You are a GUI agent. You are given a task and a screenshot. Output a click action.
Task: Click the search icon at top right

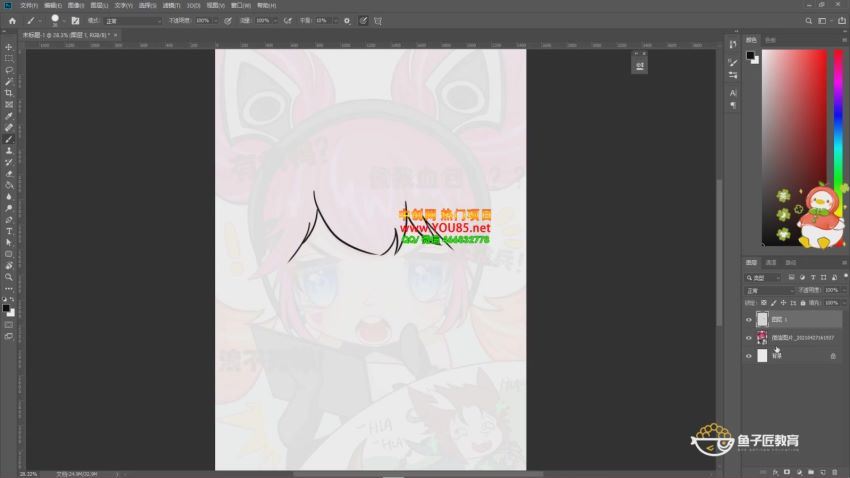[x=808, y=20]
